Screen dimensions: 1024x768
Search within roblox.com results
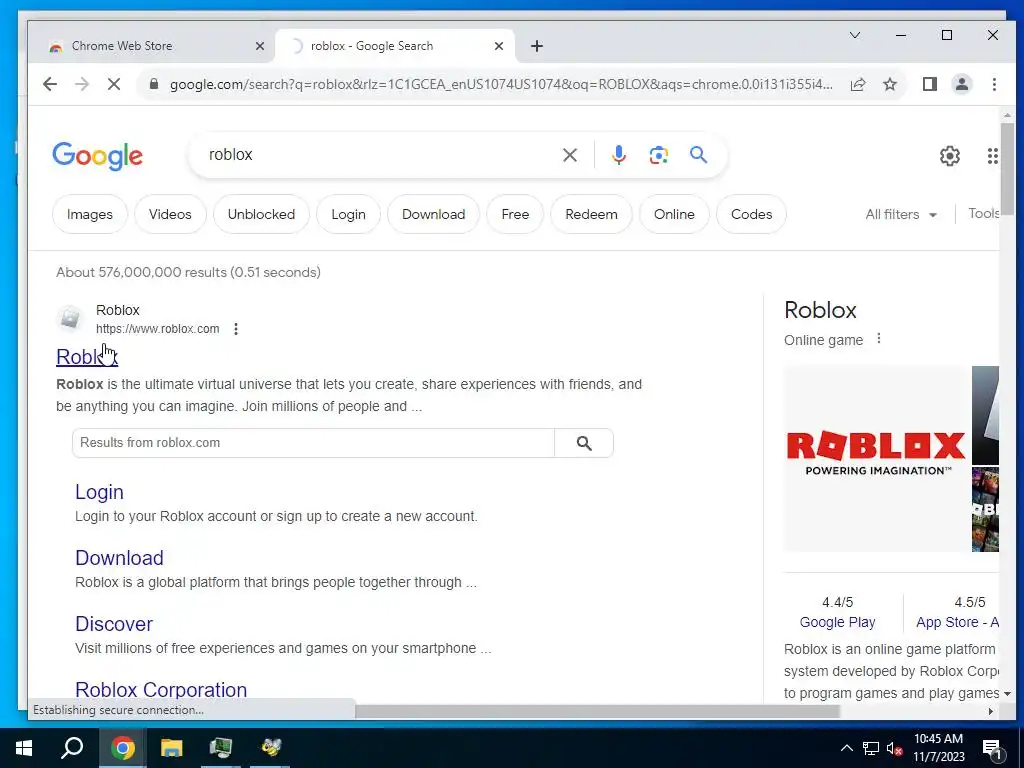pos(584,443)
